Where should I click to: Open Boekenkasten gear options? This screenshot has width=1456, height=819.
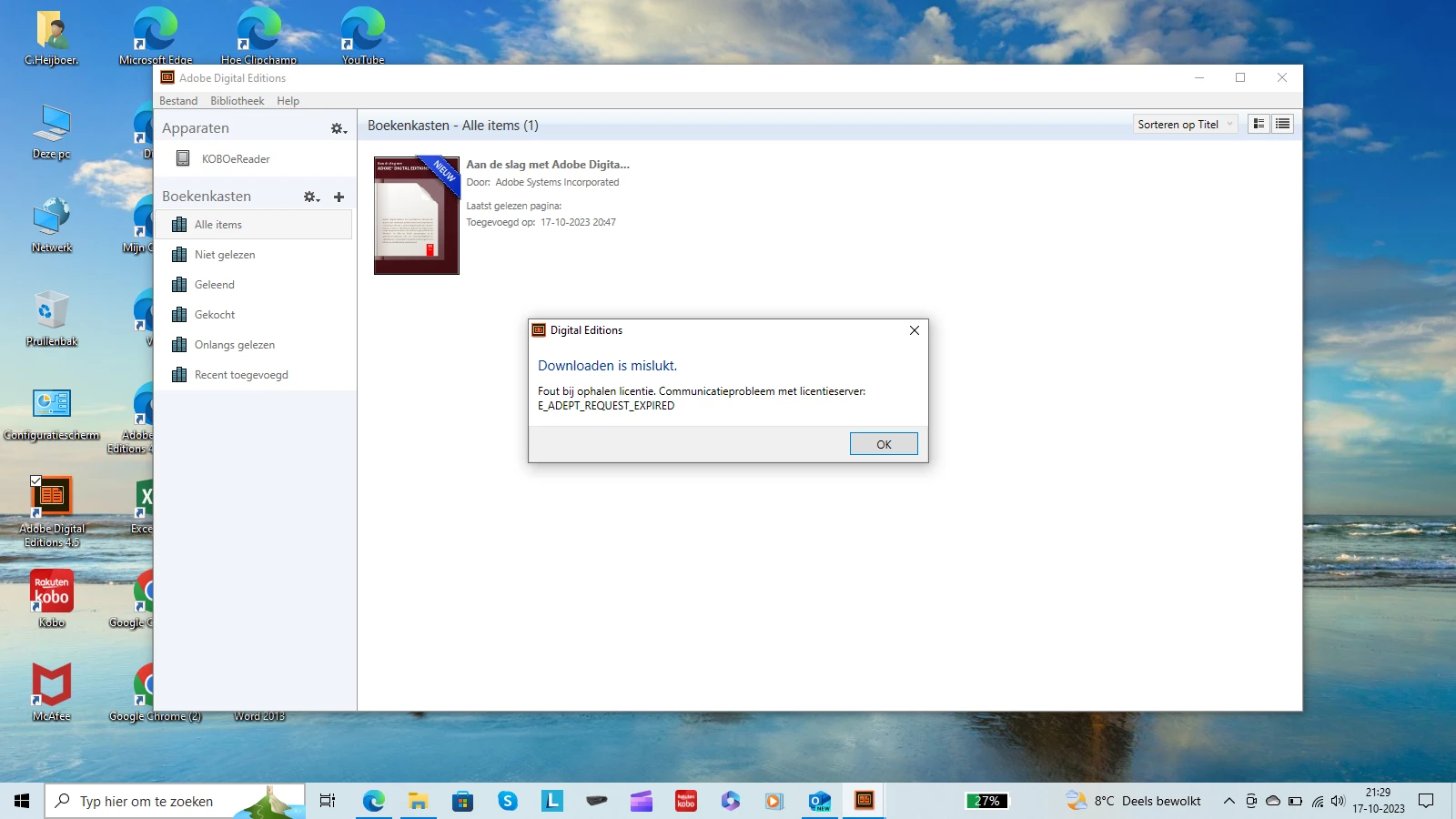click(311, 197)
